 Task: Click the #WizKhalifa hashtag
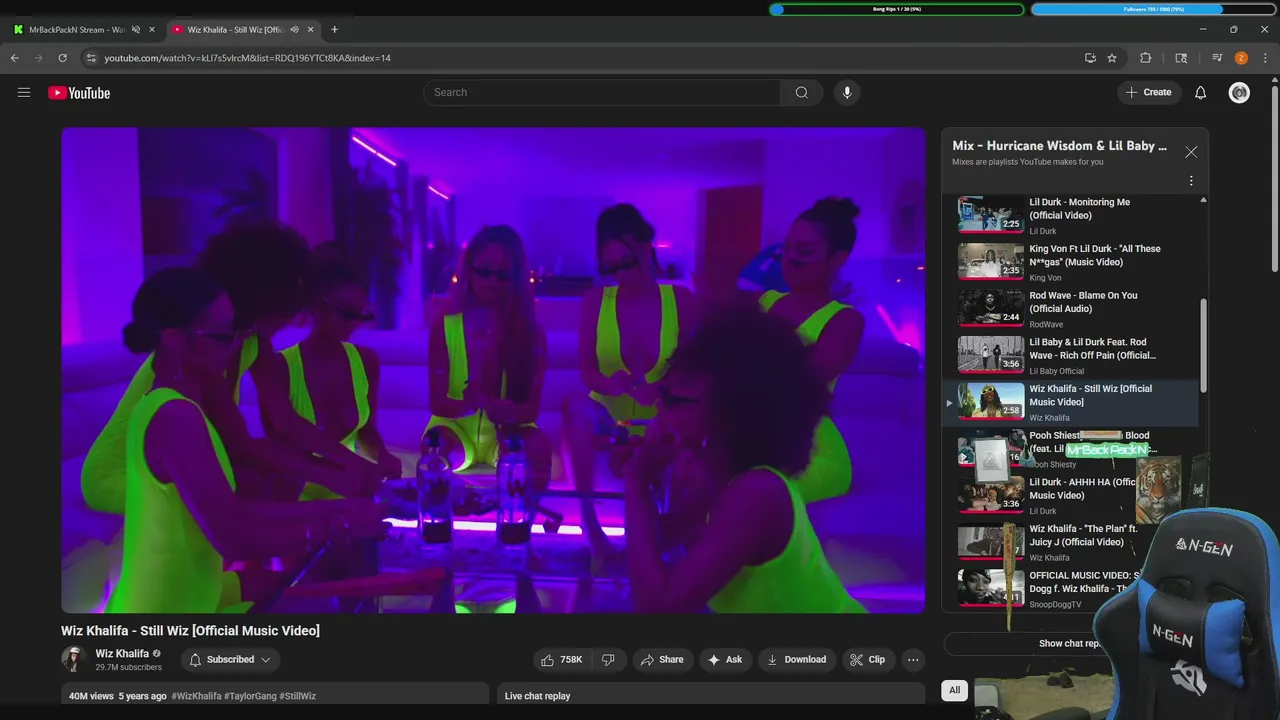point(196,696)
